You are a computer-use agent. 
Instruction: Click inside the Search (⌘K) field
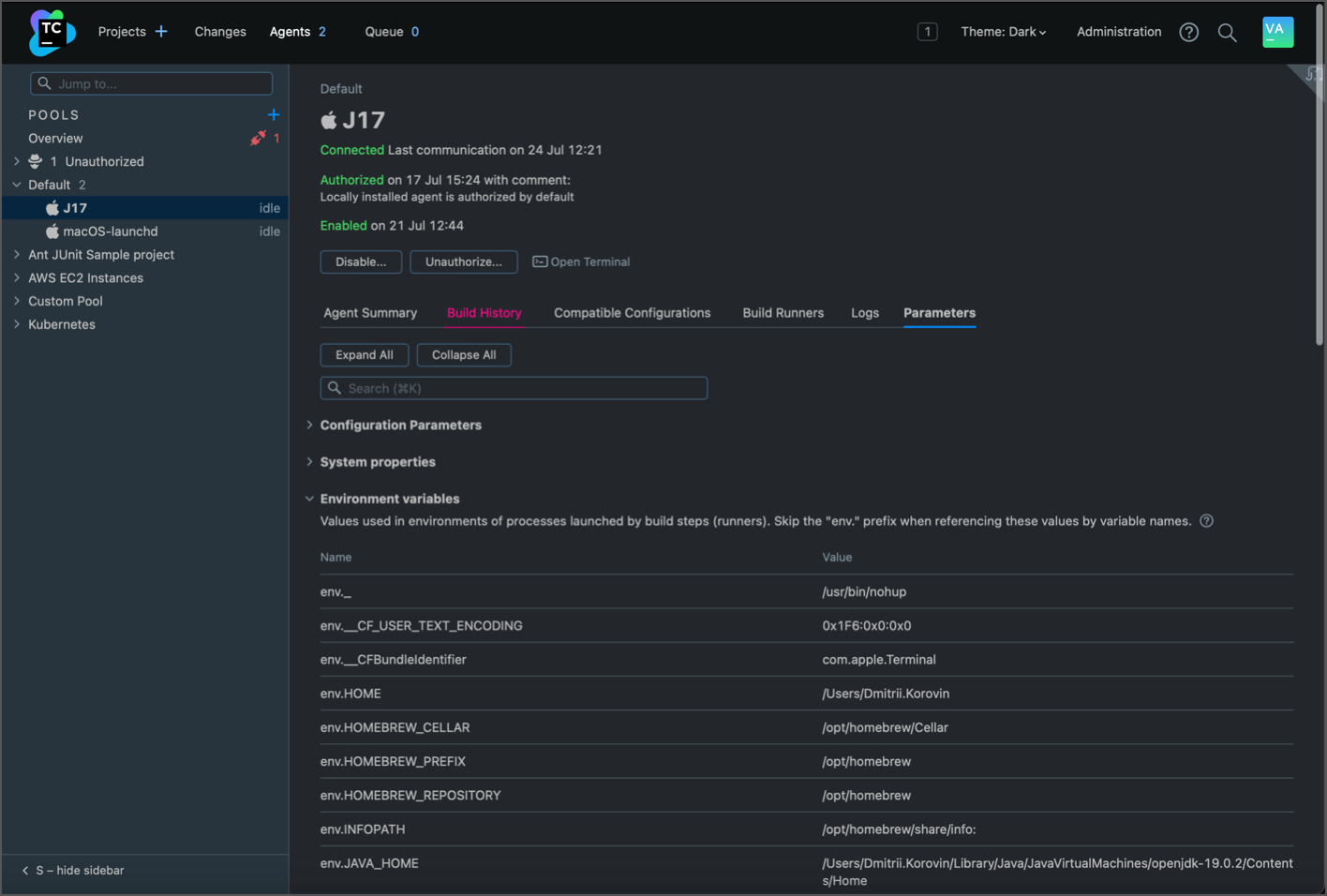coord(514,387)
